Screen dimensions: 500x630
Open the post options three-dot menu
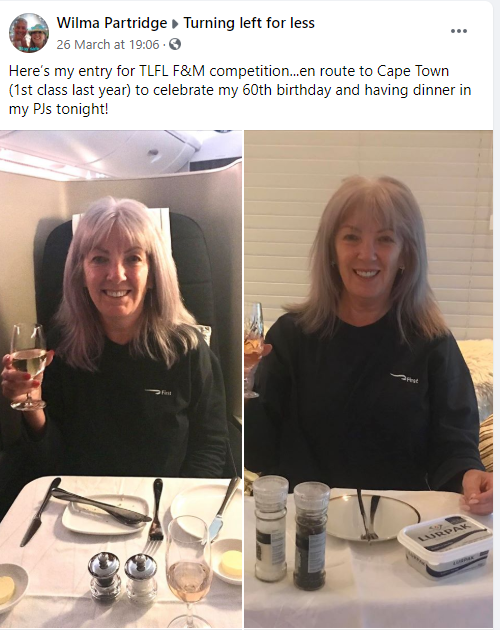459,31
